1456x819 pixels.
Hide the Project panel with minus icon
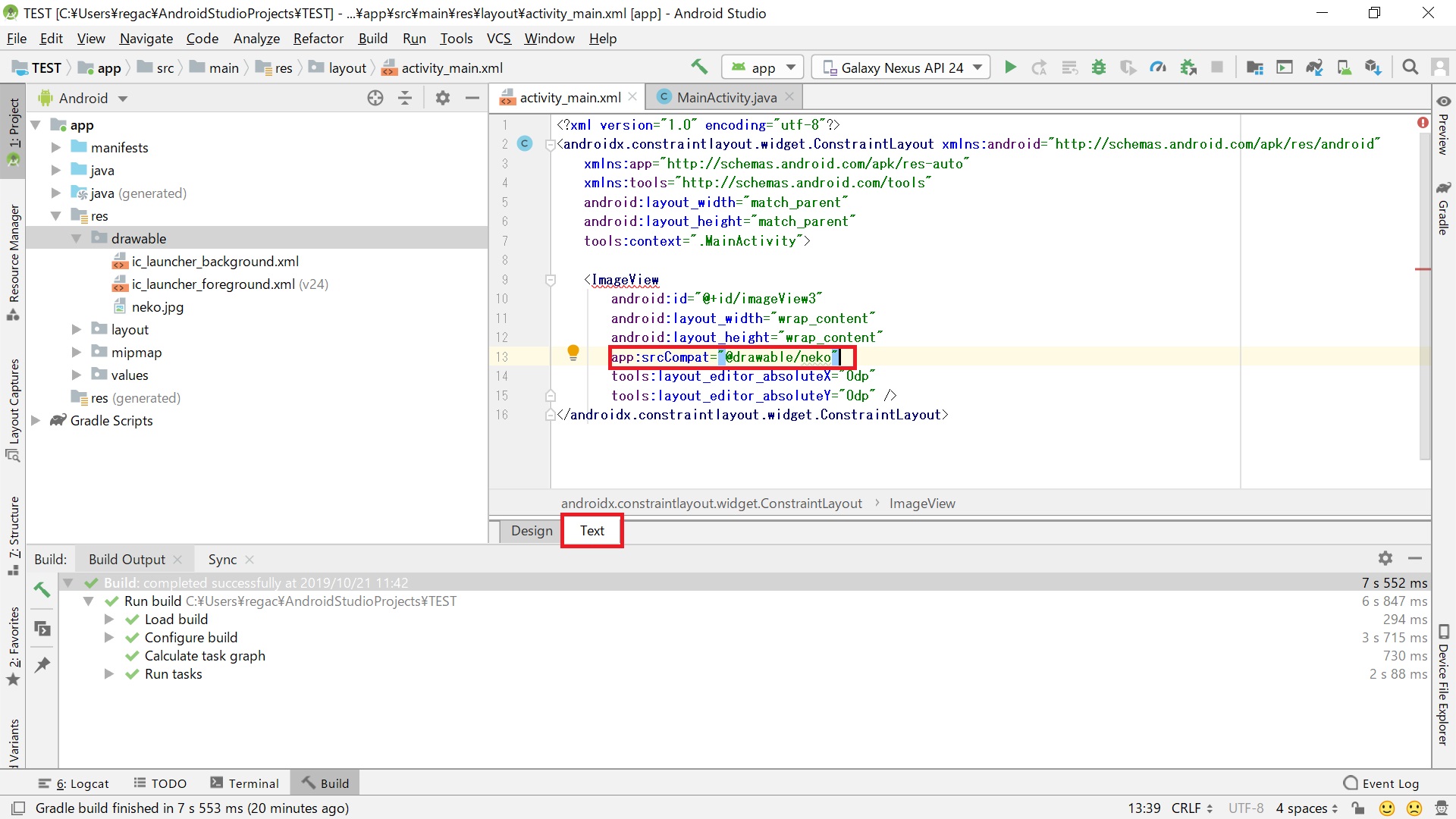tap(472, 98)
